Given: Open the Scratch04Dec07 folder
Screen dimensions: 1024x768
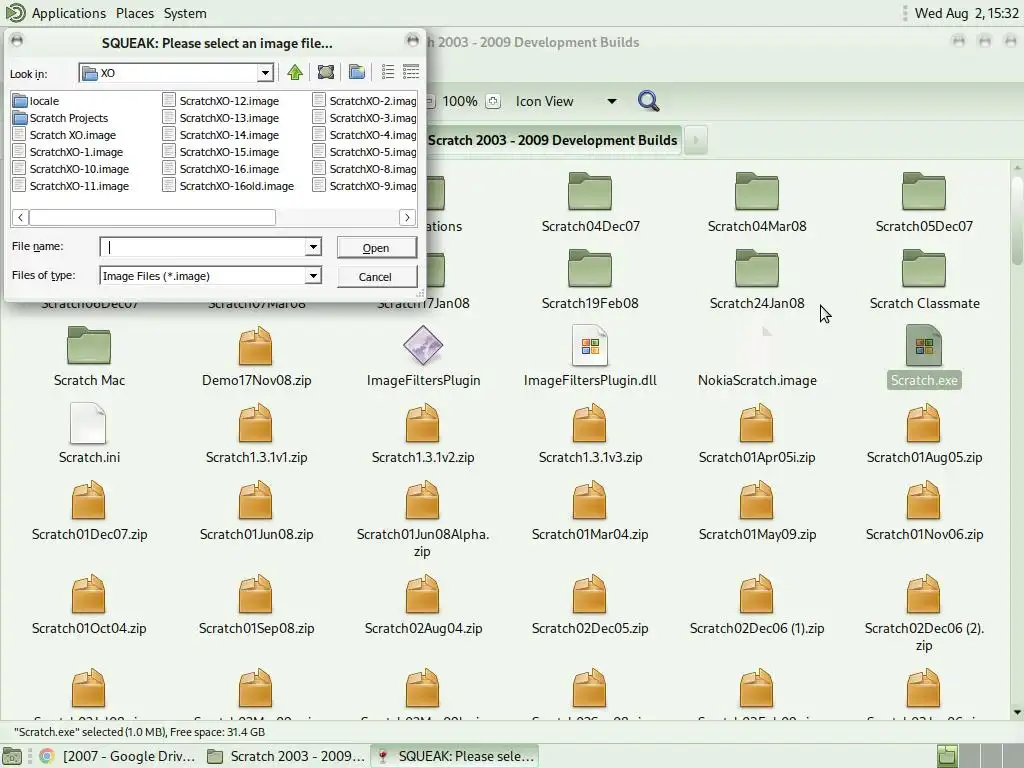Looking at the screenshot, I should [x=590, y=202].
